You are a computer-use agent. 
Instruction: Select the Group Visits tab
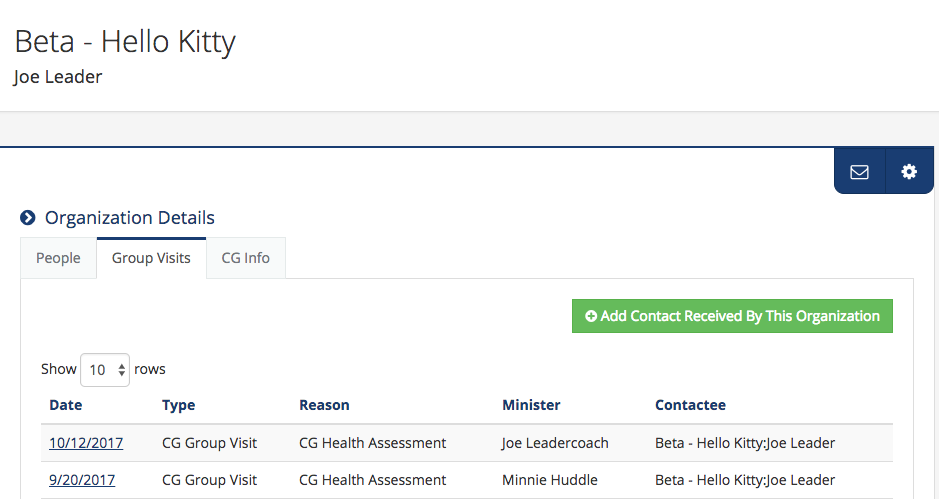pos(151,258)
